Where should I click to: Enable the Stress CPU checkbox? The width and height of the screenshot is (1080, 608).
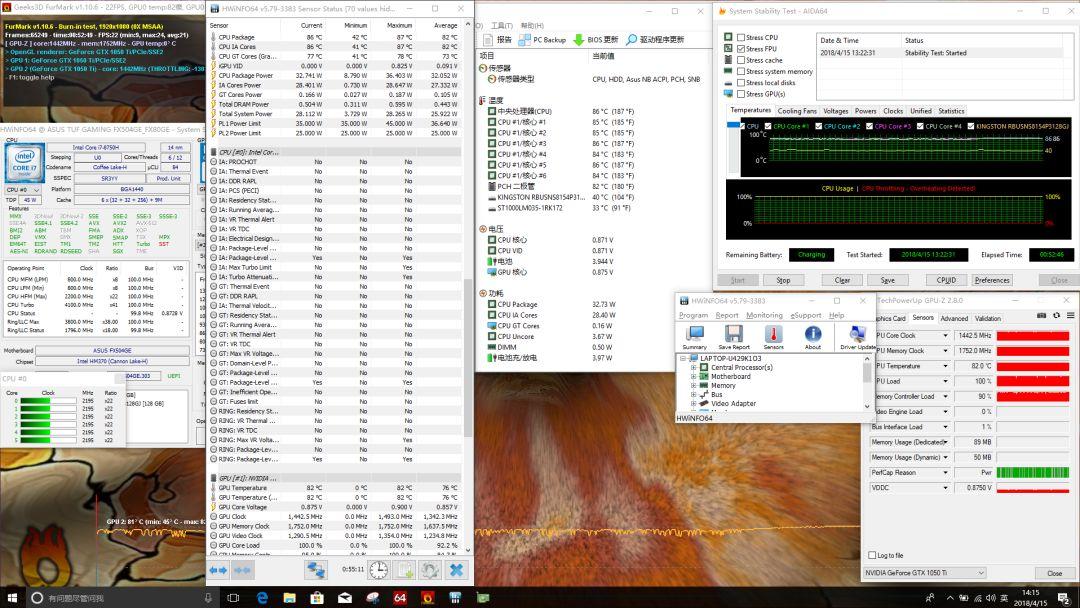741,37
